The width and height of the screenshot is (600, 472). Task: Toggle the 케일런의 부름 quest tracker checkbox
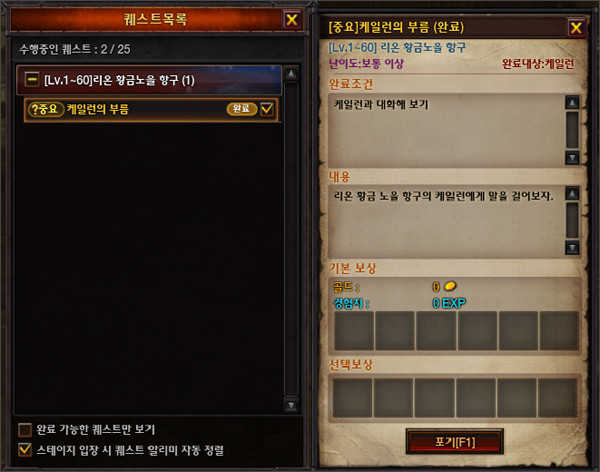coord(267,109)
